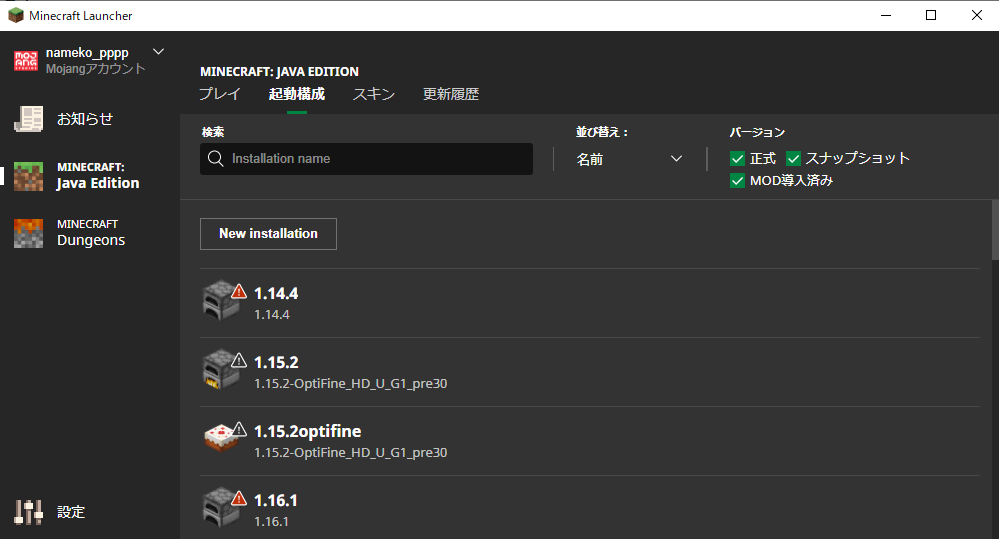
Task: Select MINECRAFT Dungeons sidebar label
Action: coord(91,233)
